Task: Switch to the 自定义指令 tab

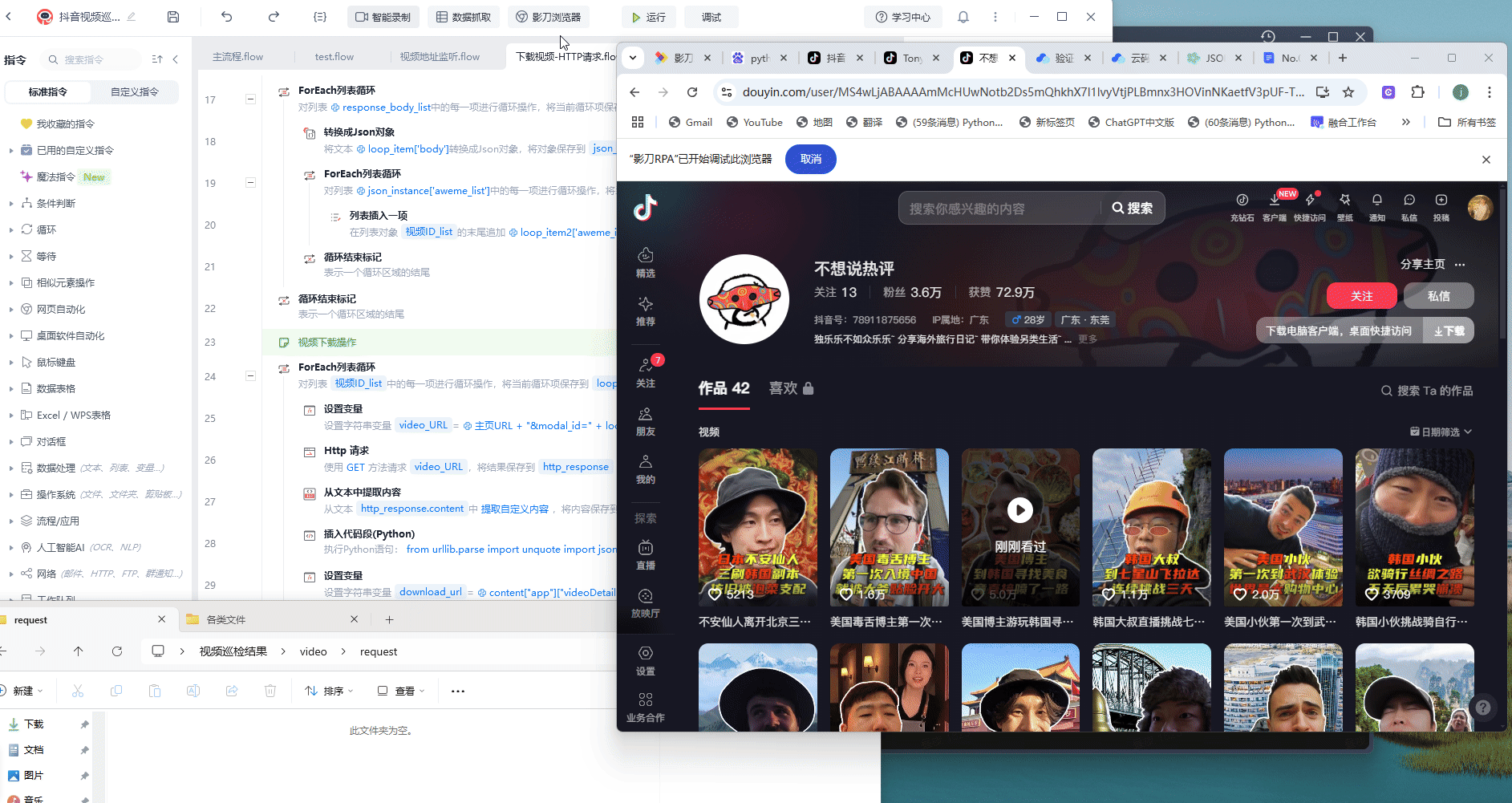Action: coord(135,92)
